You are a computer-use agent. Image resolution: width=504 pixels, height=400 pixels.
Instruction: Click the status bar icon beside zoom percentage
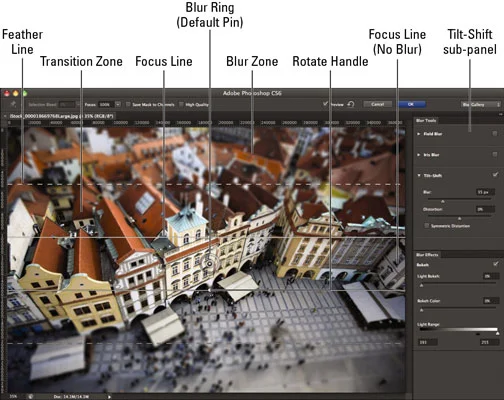tap(31, 397)
